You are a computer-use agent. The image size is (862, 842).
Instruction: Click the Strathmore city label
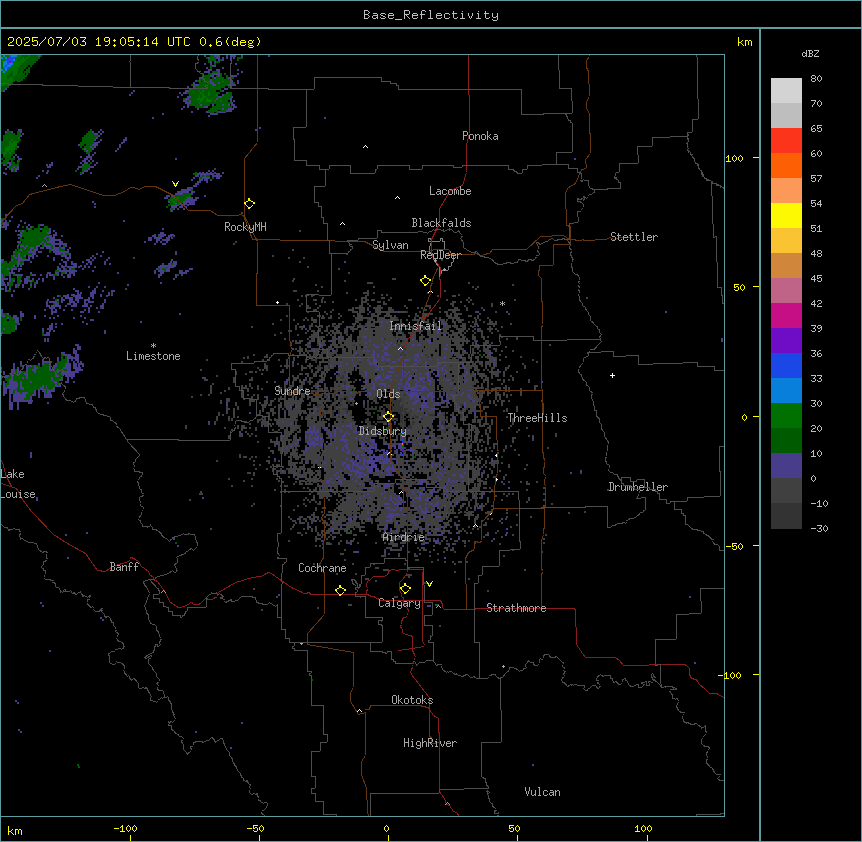pos(516,608)
